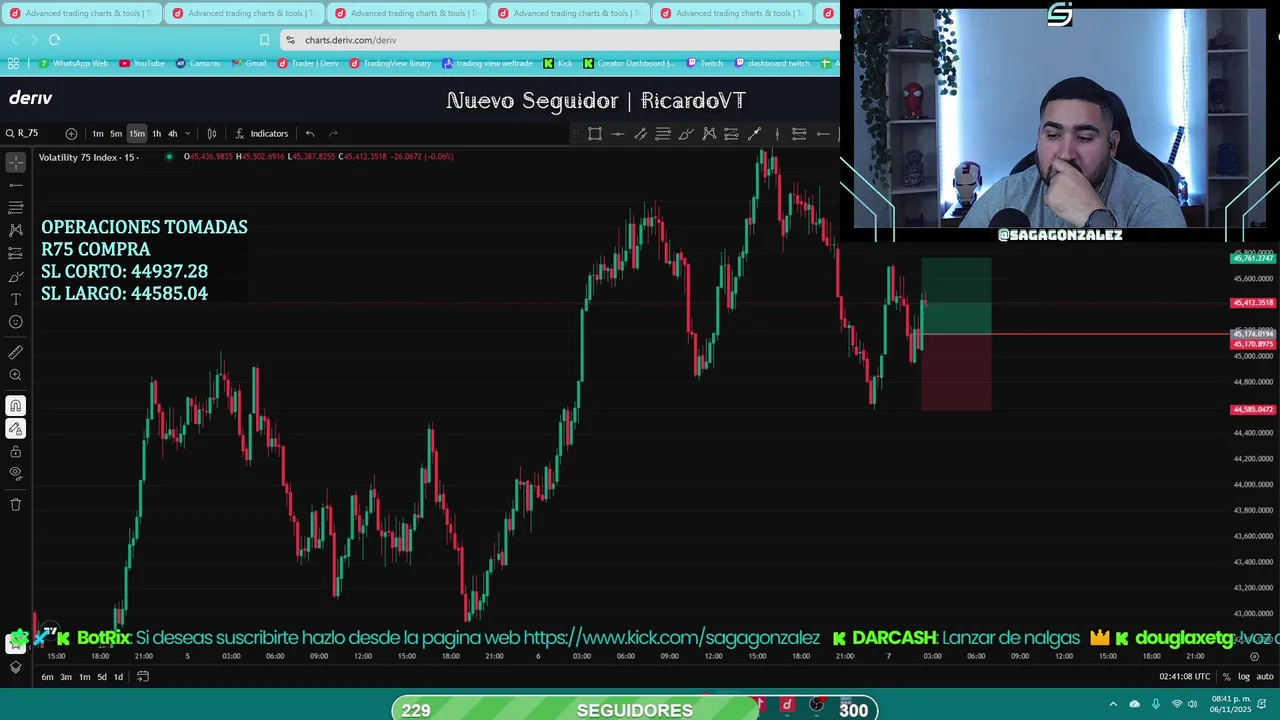Select the Parallel Channel tool in favorites bar
Image resolution: width=1280 pixels, height=720 pixels.
click(640, 134)
